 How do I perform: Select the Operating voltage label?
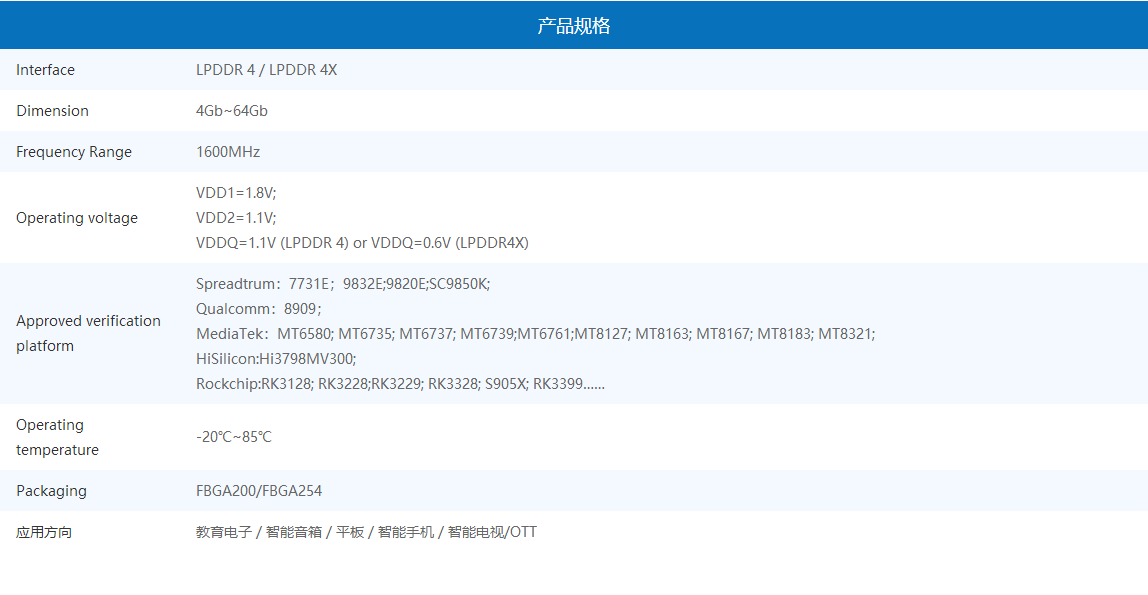(77, 218)
